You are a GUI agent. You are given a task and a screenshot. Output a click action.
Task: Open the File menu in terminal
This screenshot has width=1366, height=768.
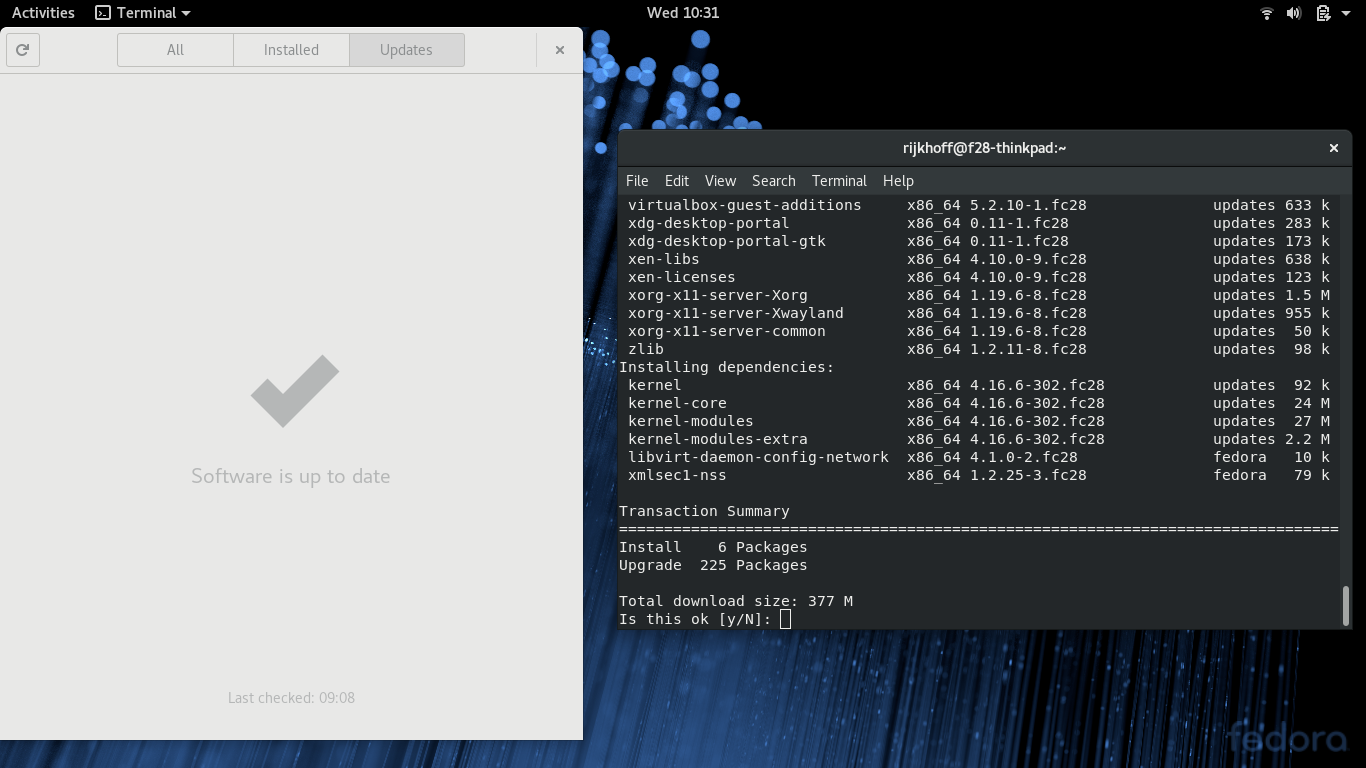(637, 181)
